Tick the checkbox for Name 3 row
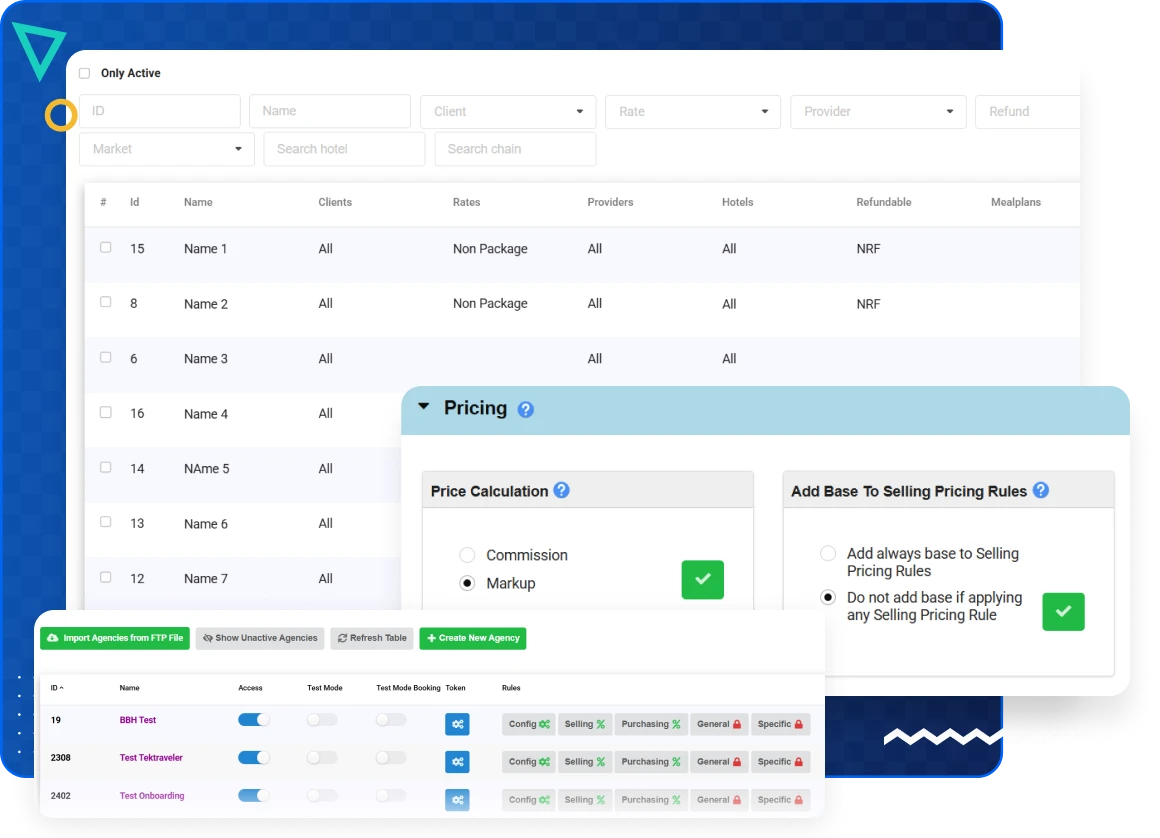This screenshot has height=838, width=1160. pyautogui.click(x=106, y=357)
